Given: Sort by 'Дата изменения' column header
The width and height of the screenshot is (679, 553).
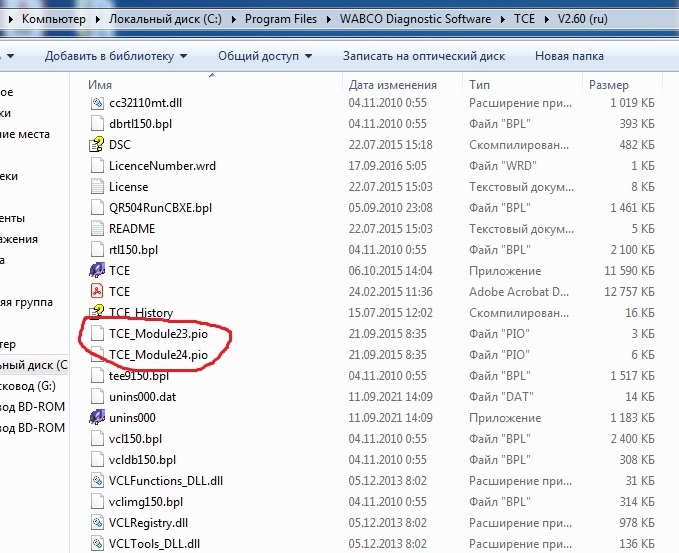Looking at the screenshot, I should coord(393,85).
